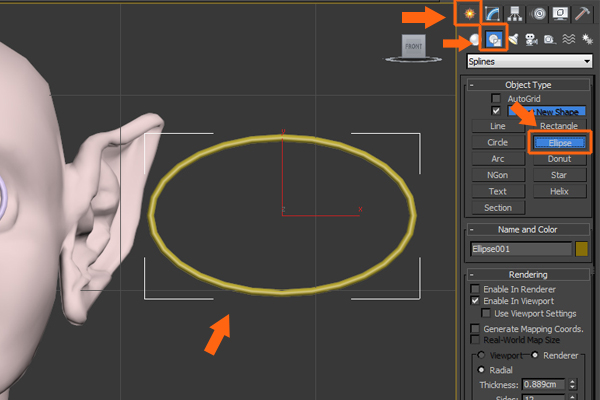The image size is (600, 400).
Task: Uncheck the Start New Shape checkbox
Action: pos(496,111)
